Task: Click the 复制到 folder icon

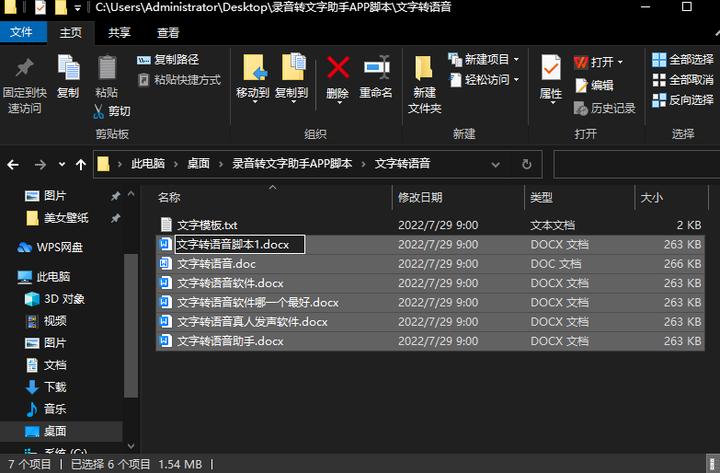Action: coord(293,68)
